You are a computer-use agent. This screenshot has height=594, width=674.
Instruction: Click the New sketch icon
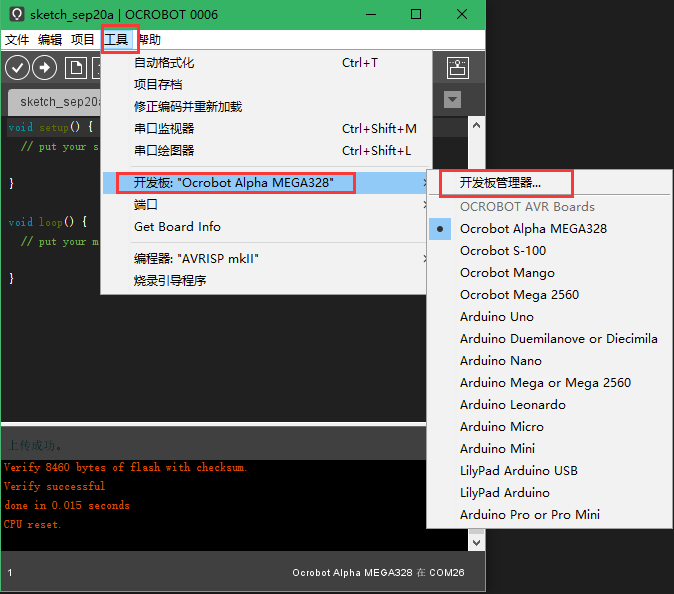76,67
